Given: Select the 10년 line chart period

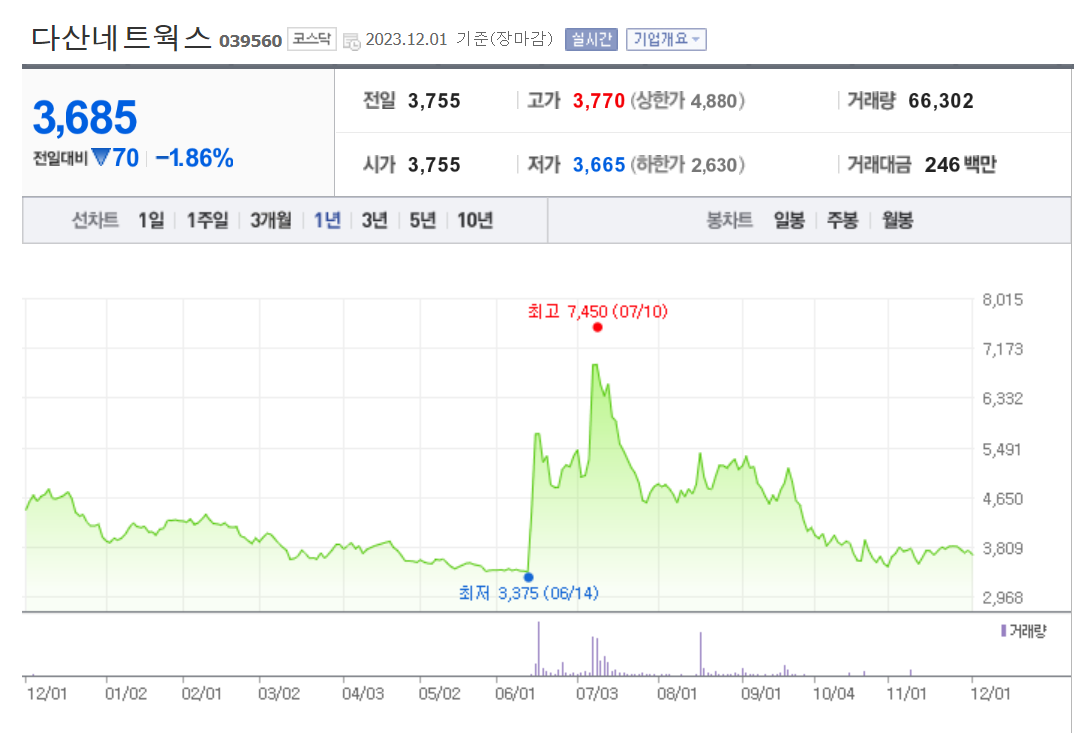Looking at the screenshot, I should click(475, 221).
